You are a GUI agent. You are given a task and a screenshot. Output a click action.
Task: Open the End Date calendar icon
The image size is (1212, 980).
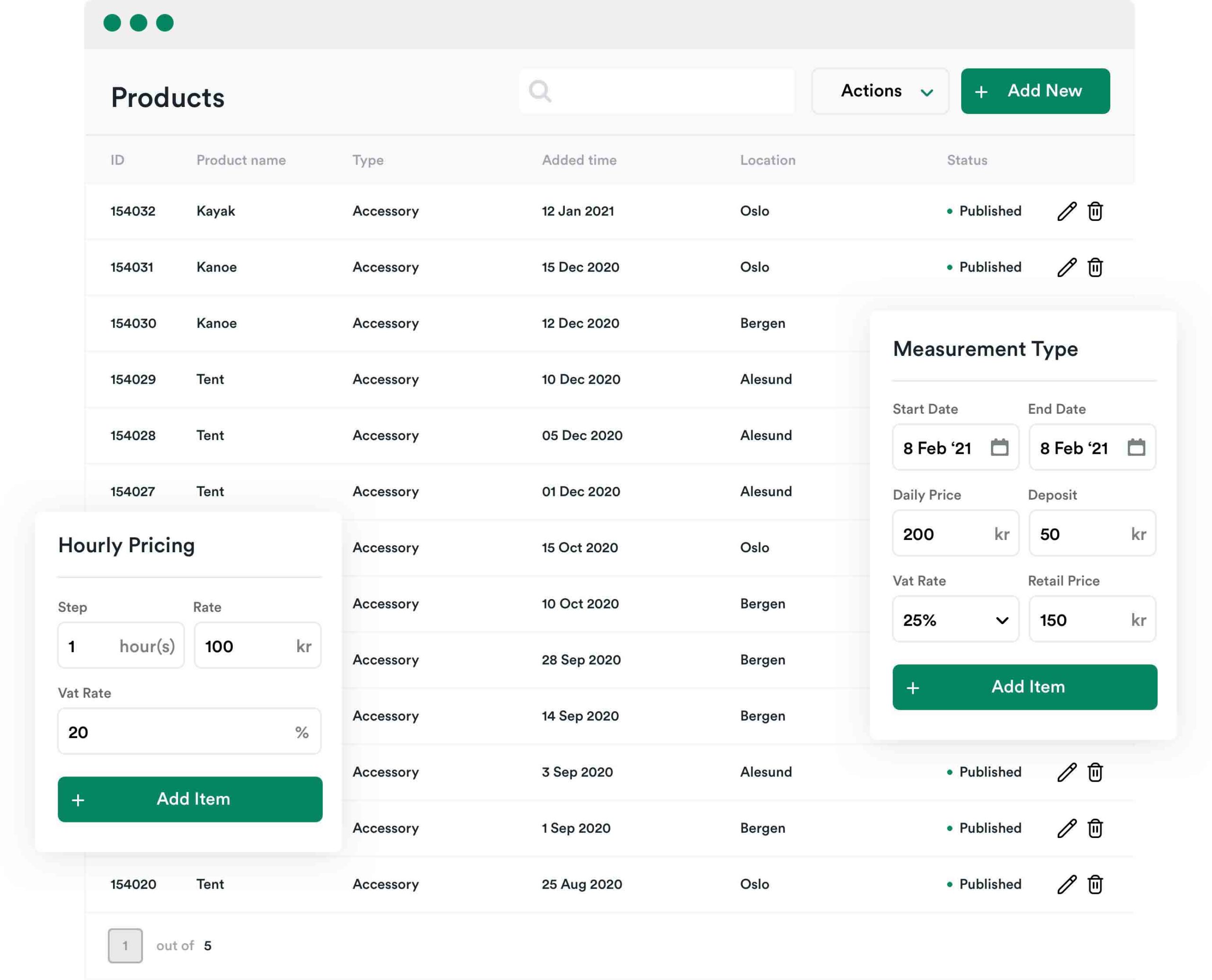coord(1136,447)
